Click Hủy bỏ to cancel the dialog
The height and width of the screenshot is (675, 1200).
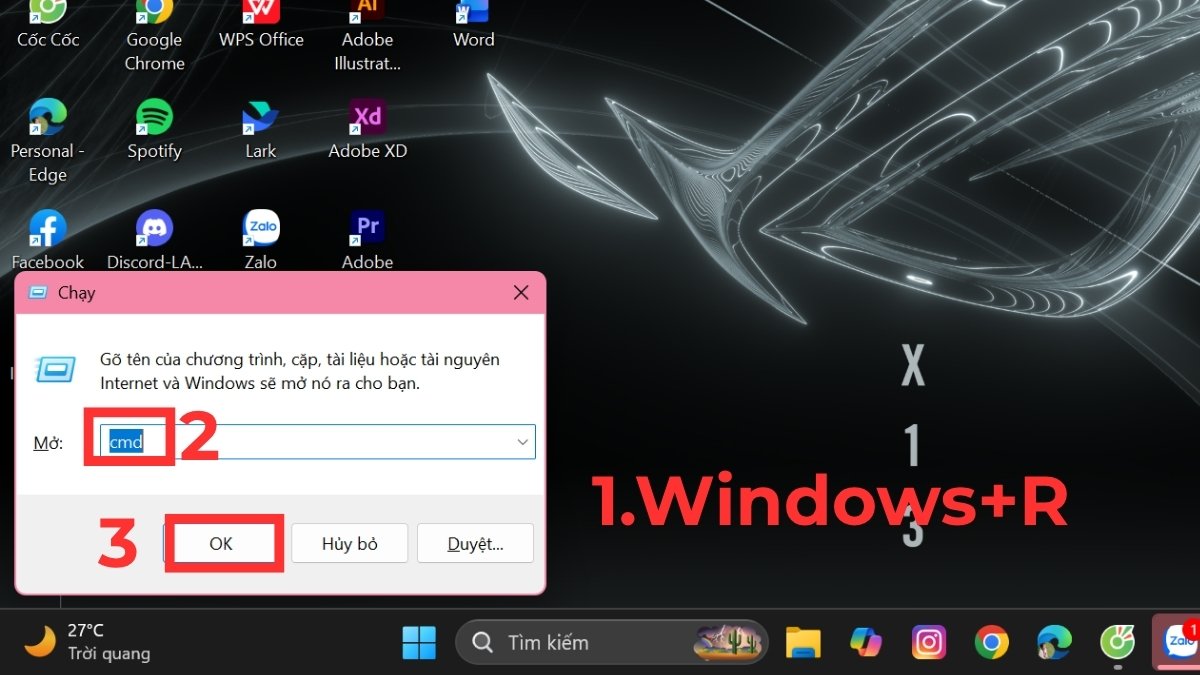point(349,543)
